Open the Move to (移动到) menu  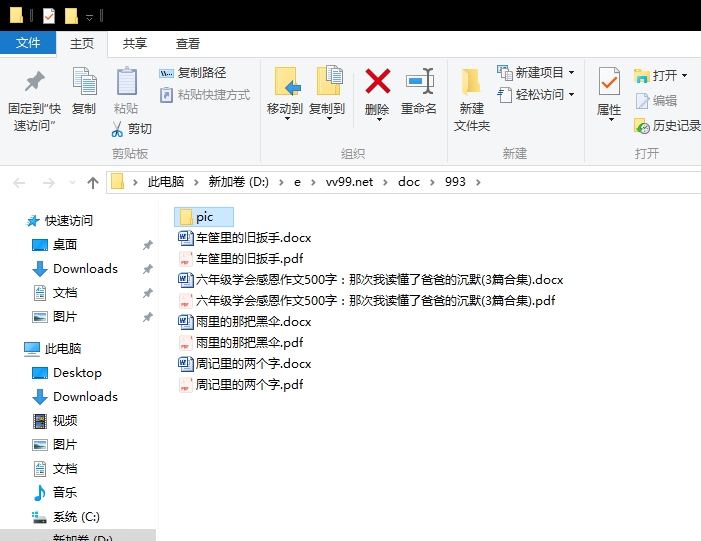coord(285,93)
